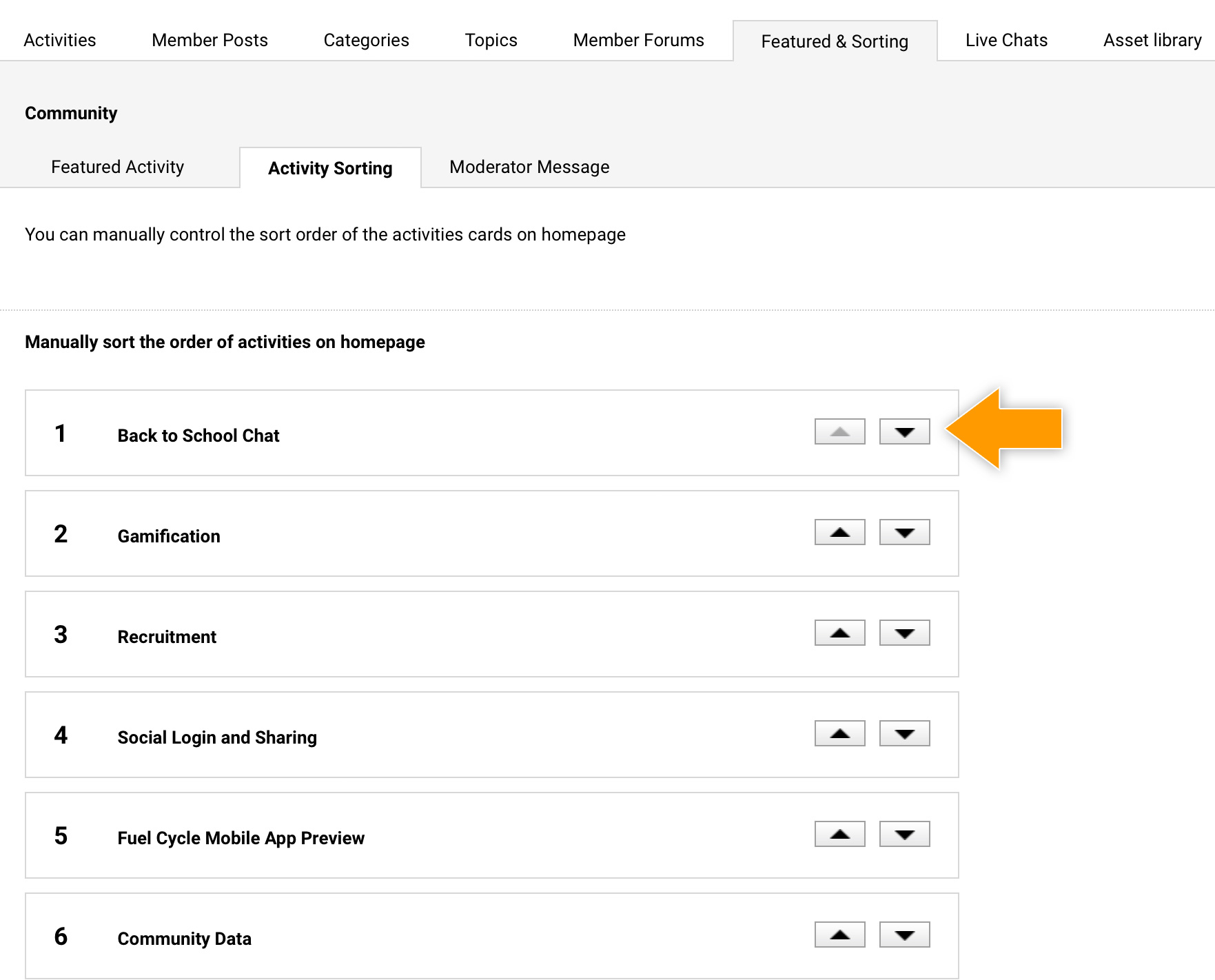Move Social Login and Sharing up
This screenshot has width=1215, height=980.
click(x=839, y=734)
